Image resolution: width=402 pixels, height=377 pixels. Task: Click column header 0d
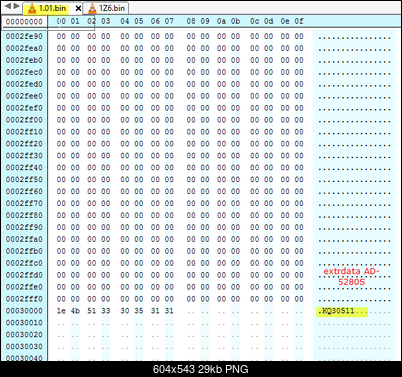(268, 21)
